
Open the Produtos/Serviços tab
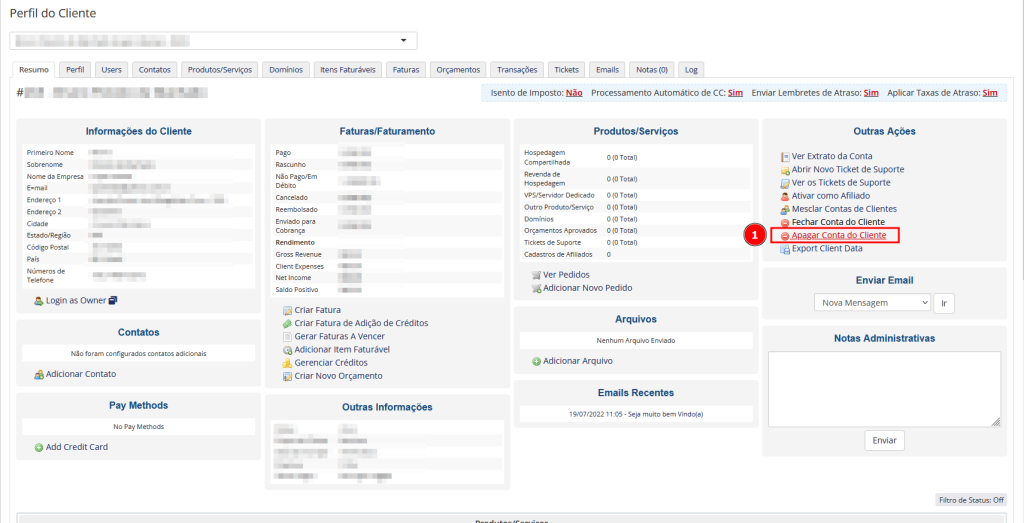click(x=220, y=70)
